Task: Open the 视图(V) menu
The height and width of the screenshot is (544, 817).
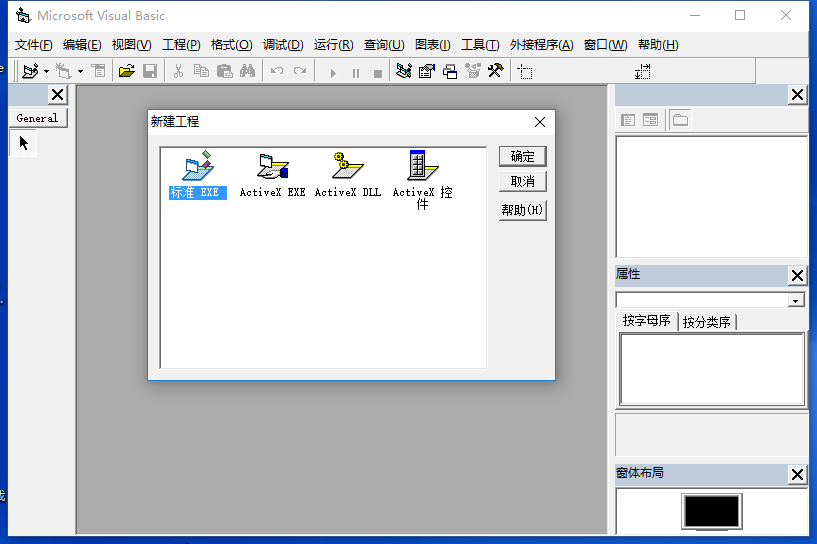Action: (x=131, y=45)
